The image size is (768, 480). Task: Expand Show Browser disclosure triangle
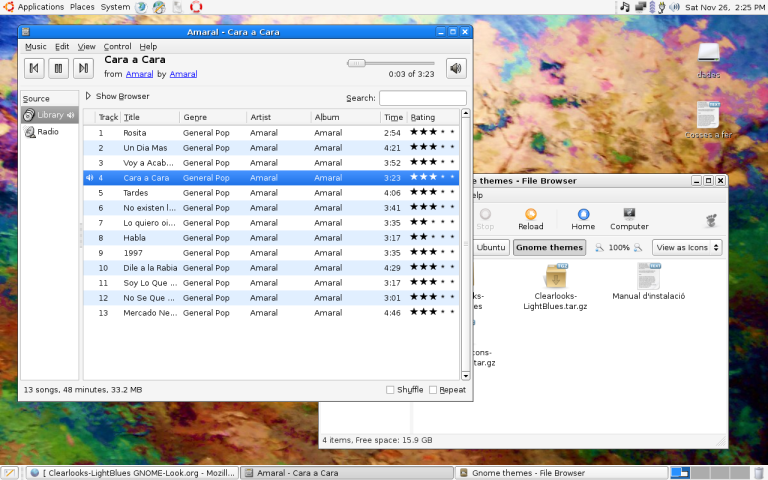point(88,96)
